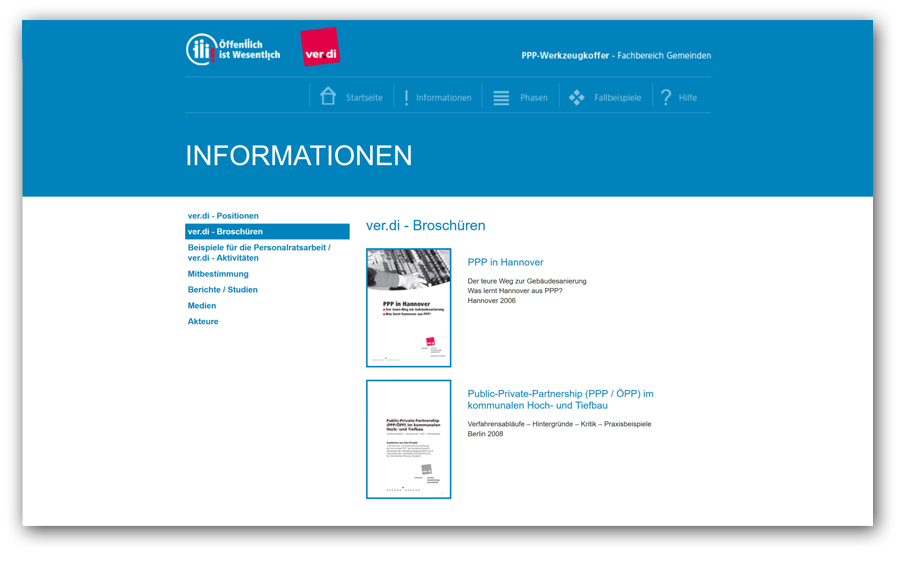This screenshot has width=900, height=564.
Task: Select highlighted ver.di - Broschüren sidebar entry
Action: click(x=267, y=231)
